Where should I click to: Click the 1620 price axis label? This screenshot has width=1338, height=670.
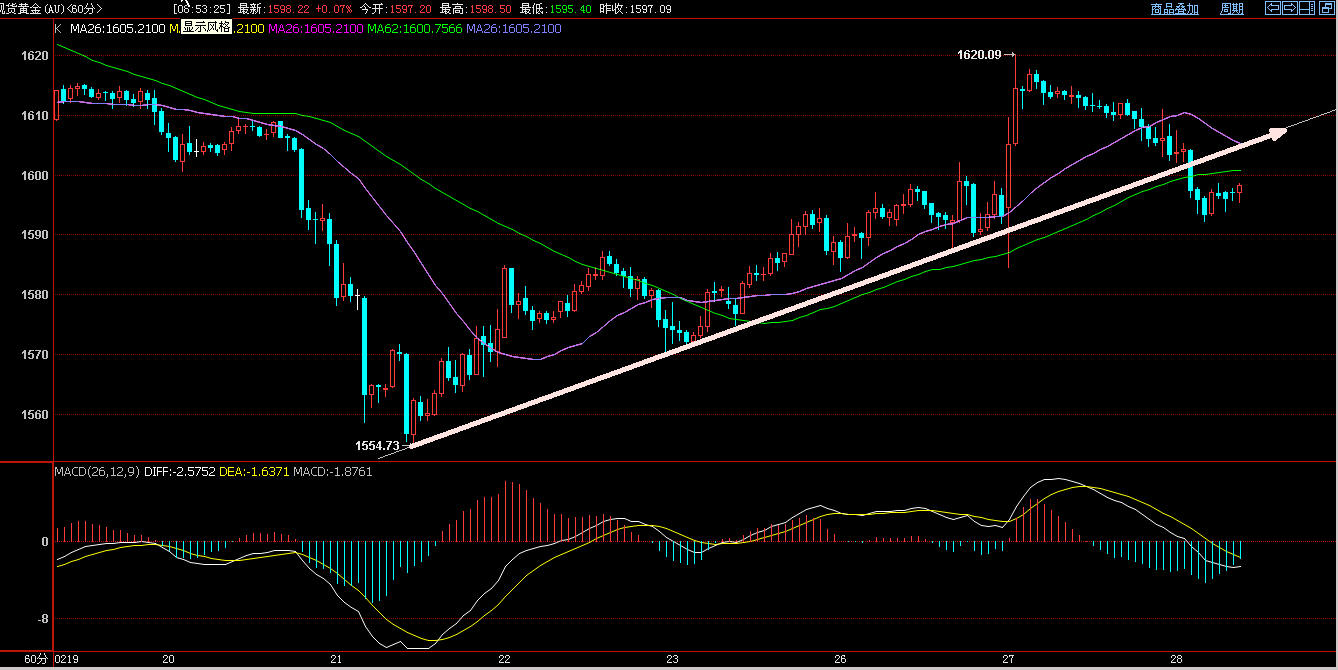35,56
